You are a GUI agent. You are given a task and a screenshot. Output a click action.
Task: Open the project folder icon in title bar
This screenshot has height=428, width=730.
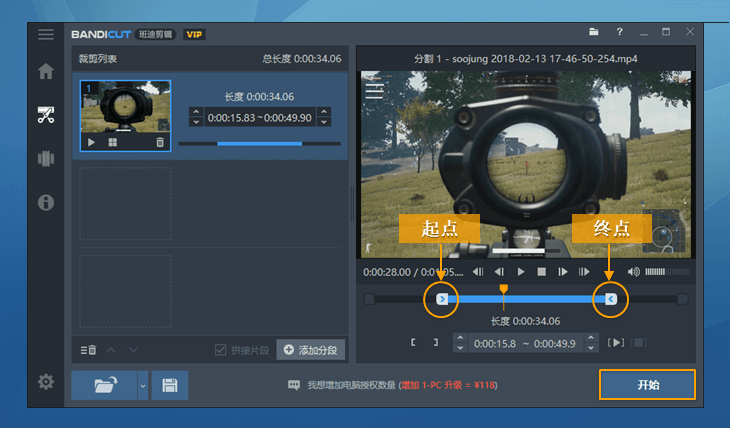pos(594,32)
